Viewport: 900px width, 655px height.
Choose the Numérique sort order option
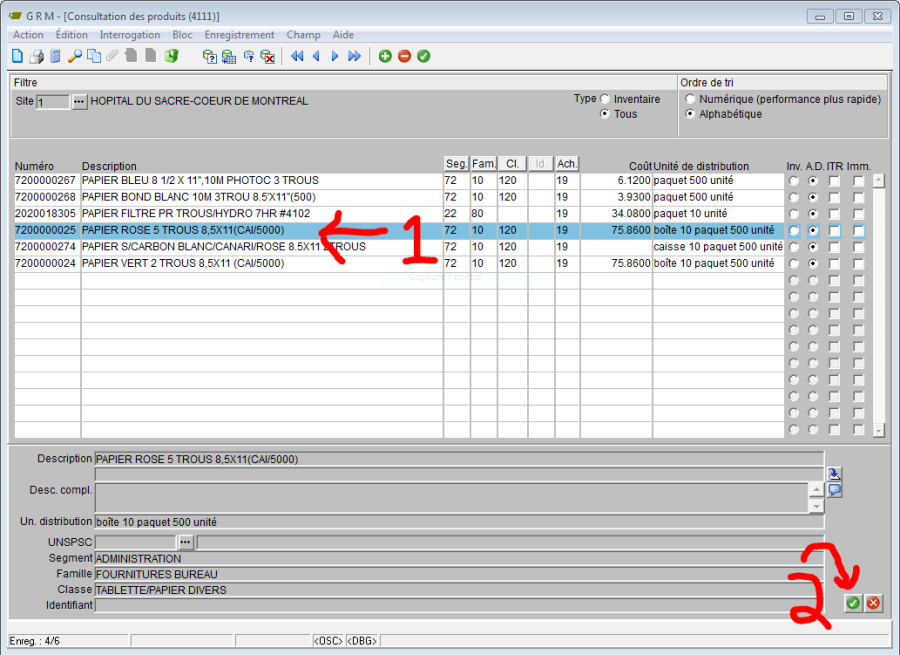point(690,99)
